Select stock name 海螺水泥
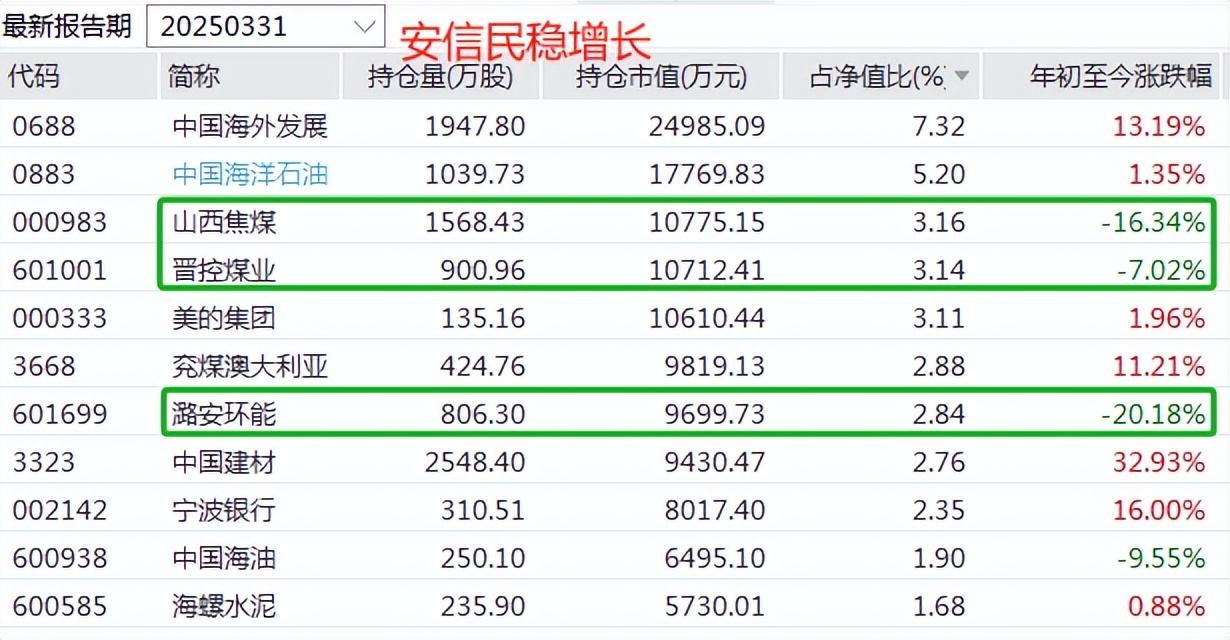1230x640 pixels. [x=224, y=606]
